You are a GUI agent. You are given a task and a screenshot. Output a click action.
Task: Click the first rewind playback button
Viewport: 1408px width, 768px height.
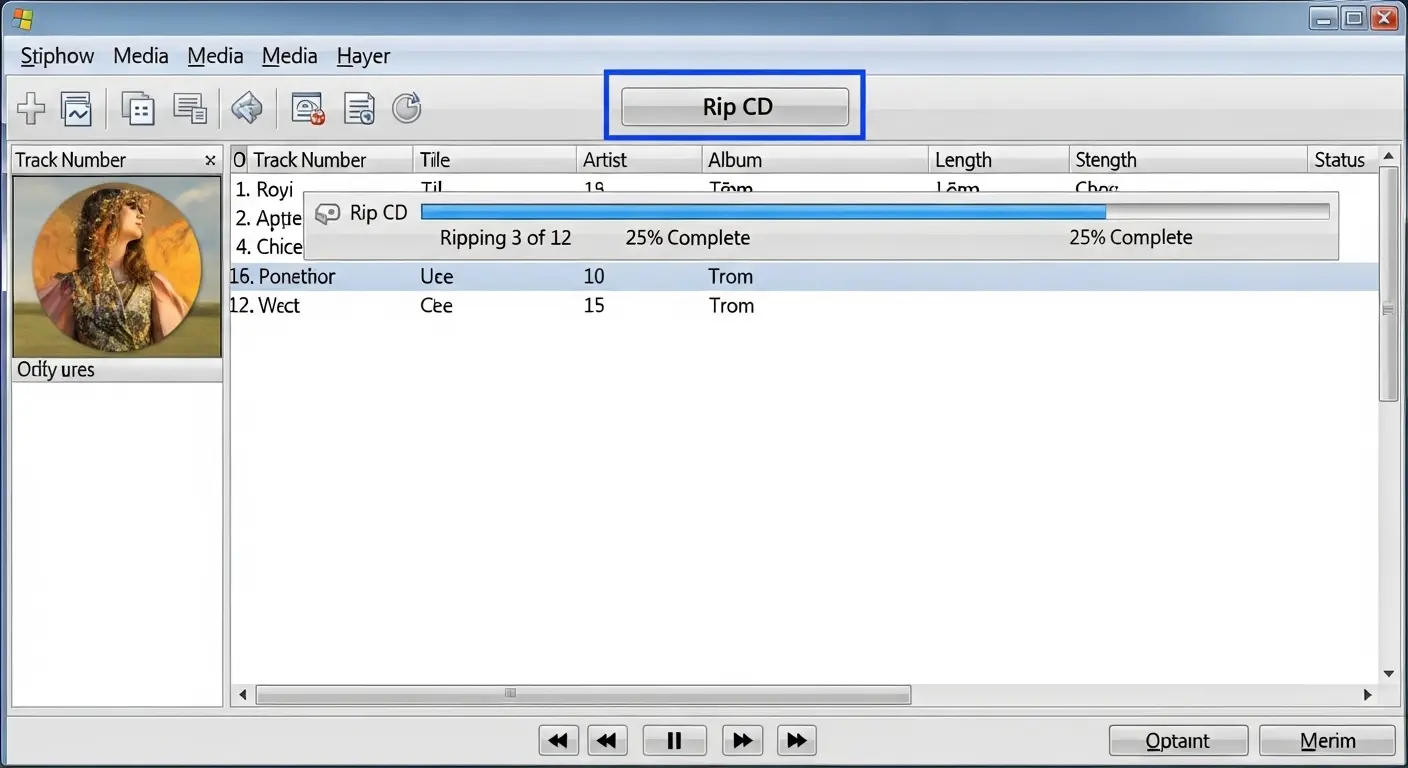coord(558,741)
